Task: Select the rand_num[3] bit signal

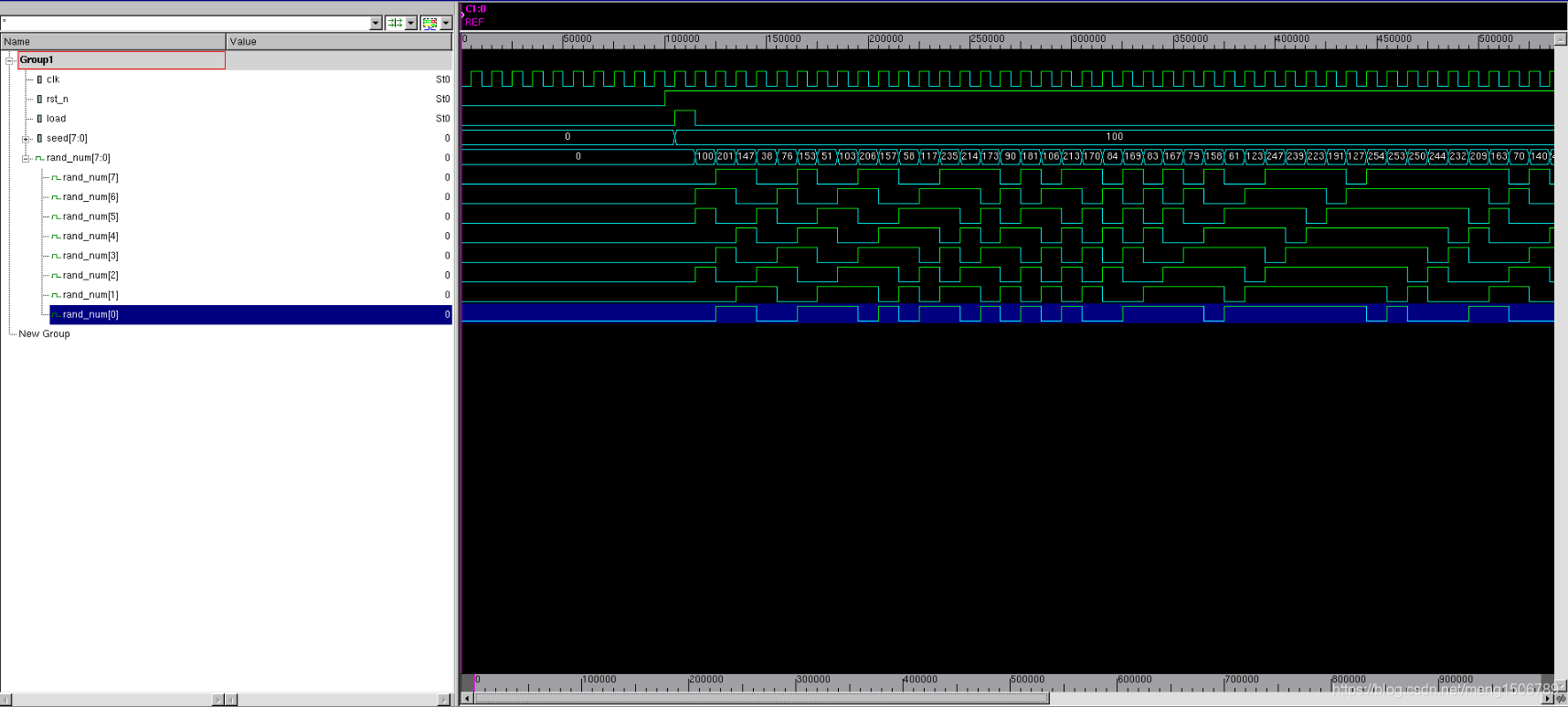Action: tap(90, 256)
